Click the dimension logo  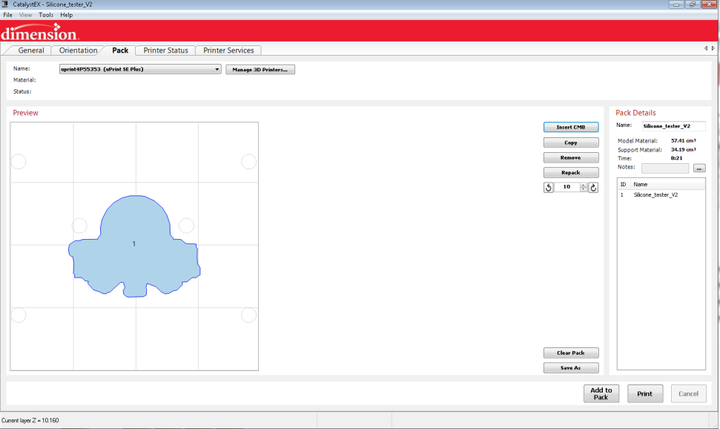coord(40,32)
